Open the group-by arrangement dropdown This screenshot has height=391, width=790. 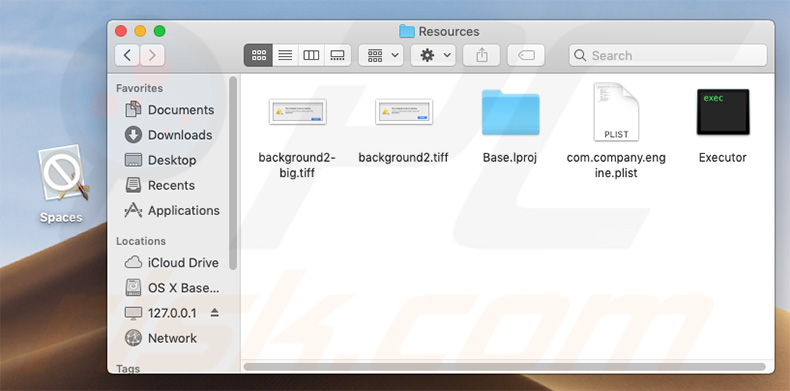(x=381, y=55)
